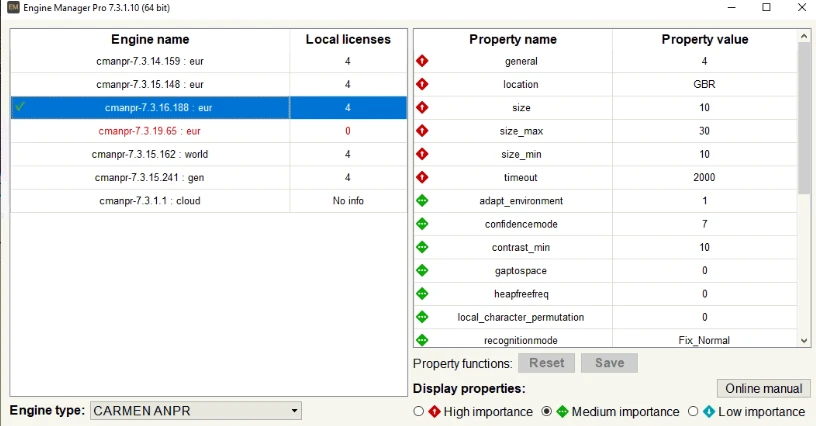Select the Medium importance radio button
Viewport: 816px width, 426px height.
[x=546, y=411]
